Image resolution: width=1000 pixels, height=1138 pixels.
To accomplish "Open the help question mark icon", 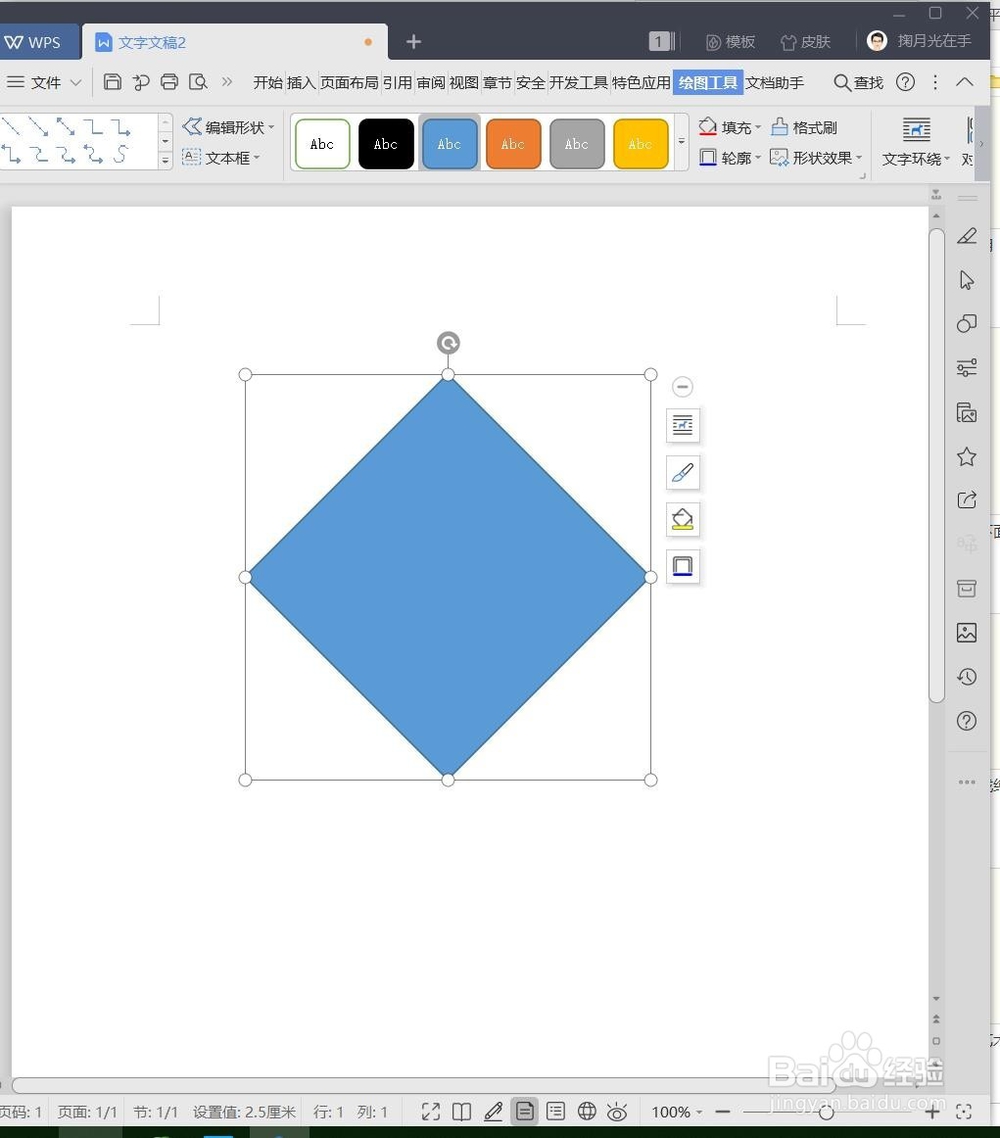I will point(905,82).
